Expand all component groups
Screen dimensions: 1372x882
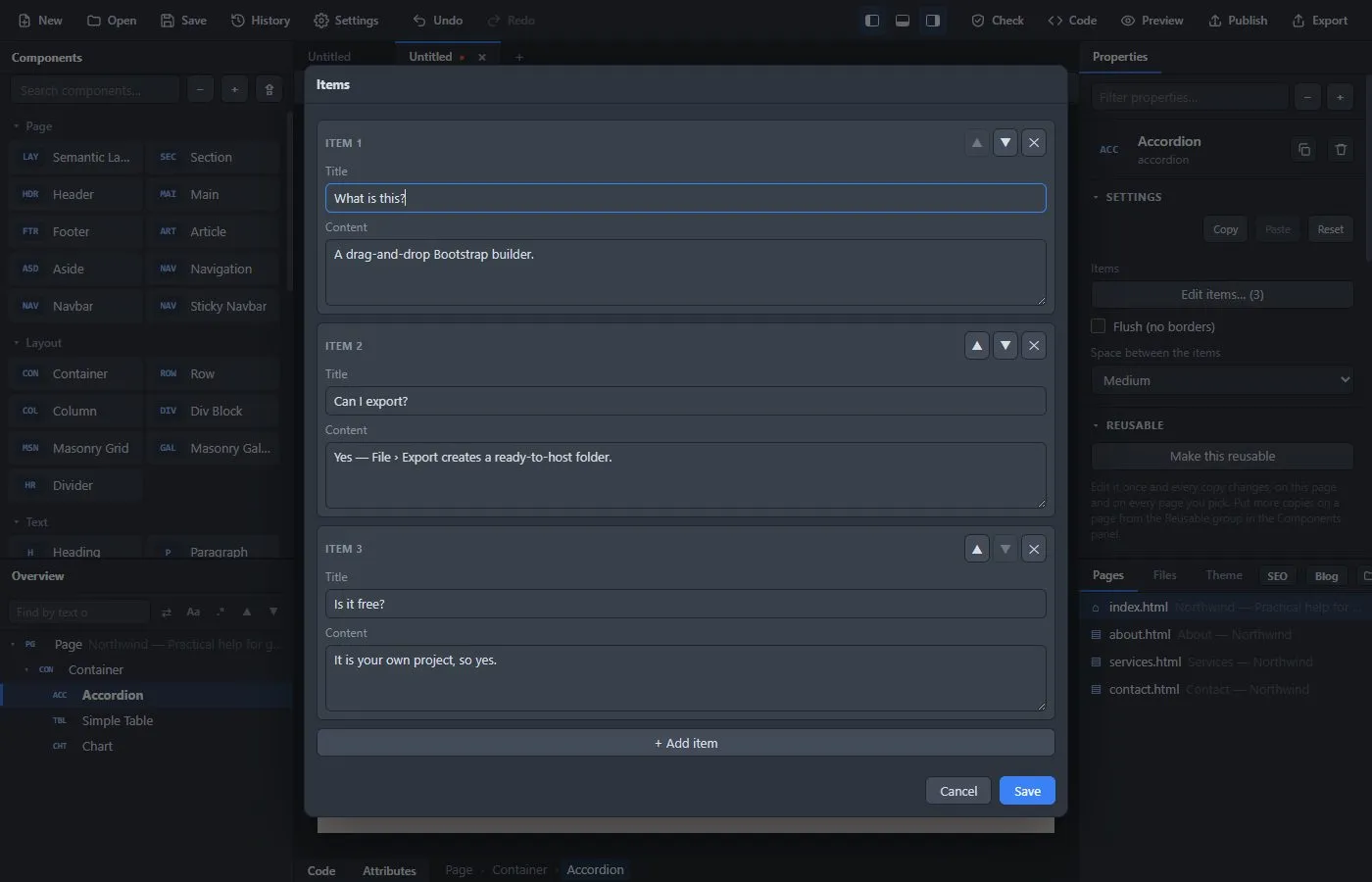click(x=234, y=90)
